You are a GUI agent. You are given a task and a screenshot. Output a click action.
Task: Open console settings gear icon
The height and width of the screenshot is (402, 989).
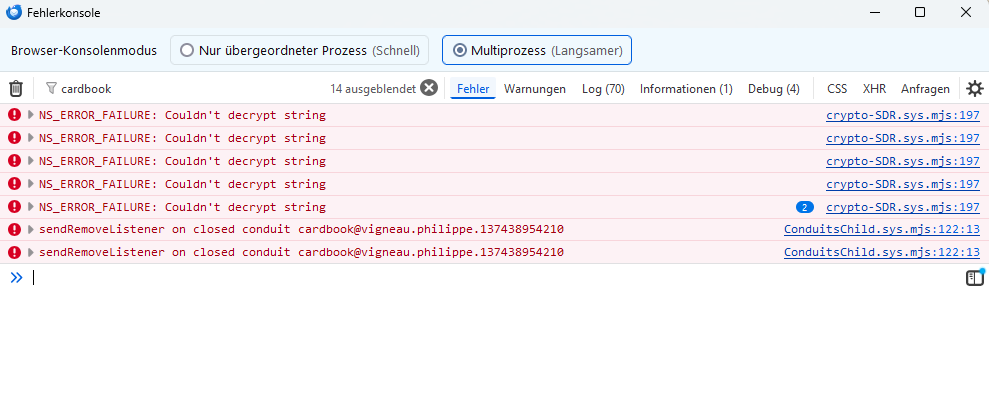(974, 89)
